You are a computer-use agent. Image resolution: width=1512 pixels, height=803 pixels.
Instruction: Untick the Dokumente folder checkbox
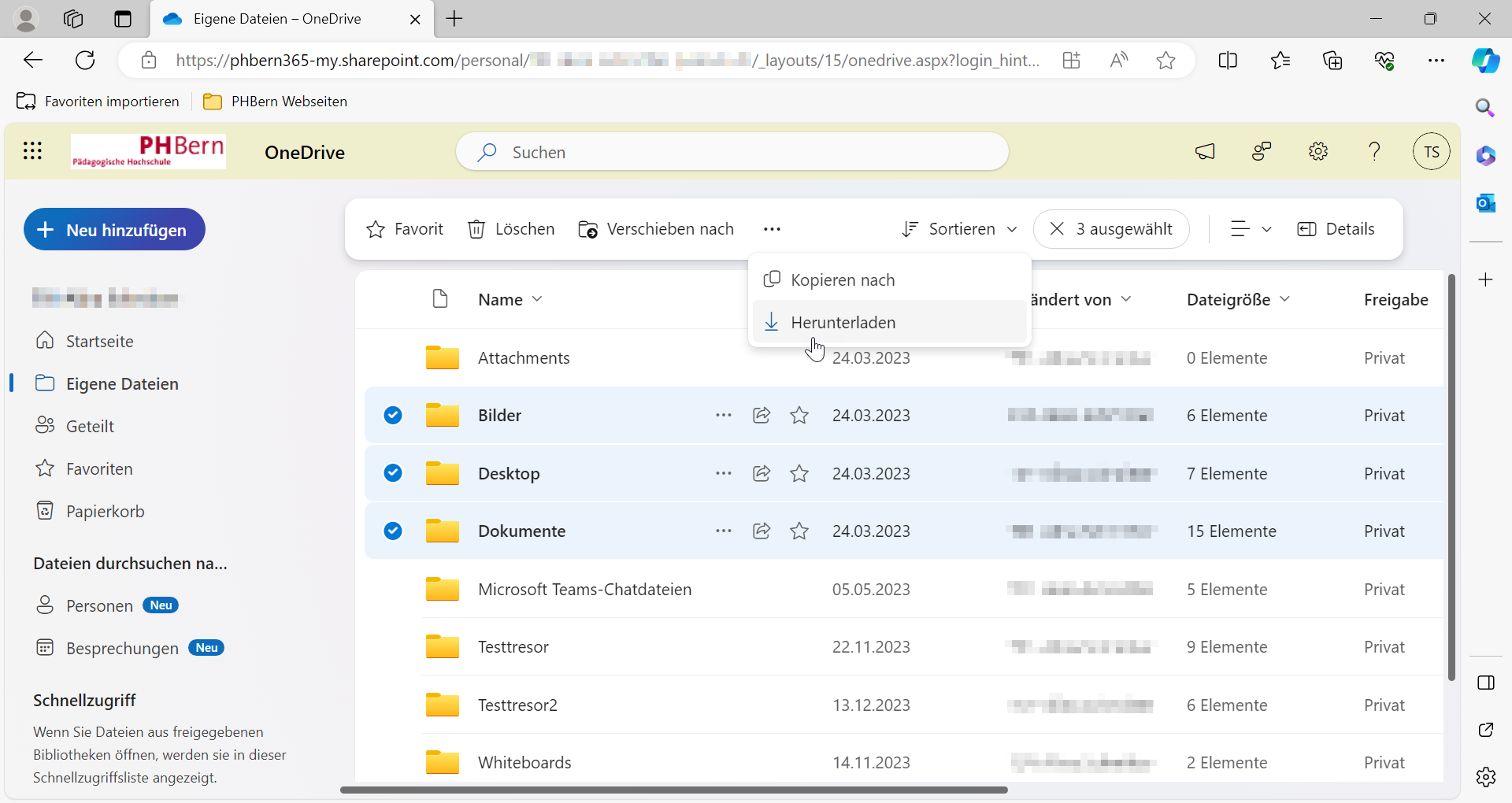pos(393,531)
